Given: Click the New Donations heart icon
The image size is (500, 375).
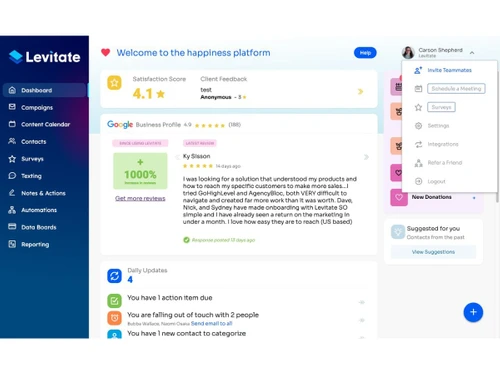Looking at the screenshot, I should pos(399,197).
